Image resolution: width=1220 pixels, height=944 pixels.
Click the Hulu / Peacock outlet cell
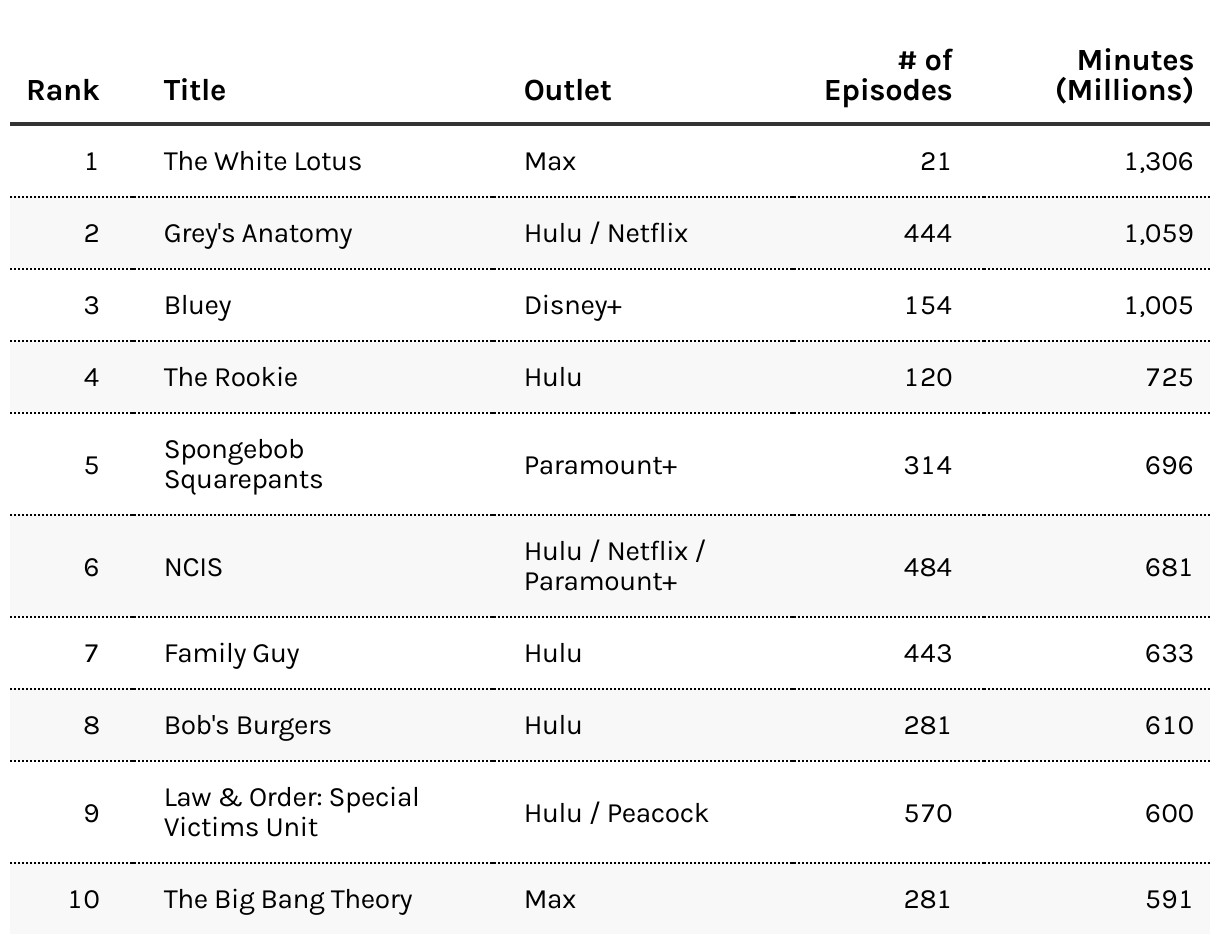(x=616, y=813)
